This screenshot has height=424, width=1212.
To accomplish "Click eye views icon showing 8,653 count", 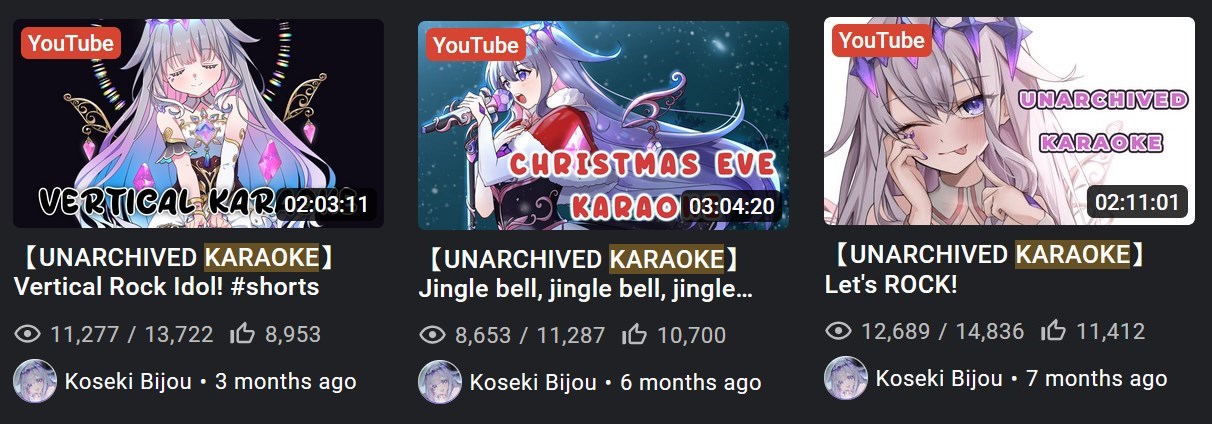I will pyautogui.click(x=433, y=335).
